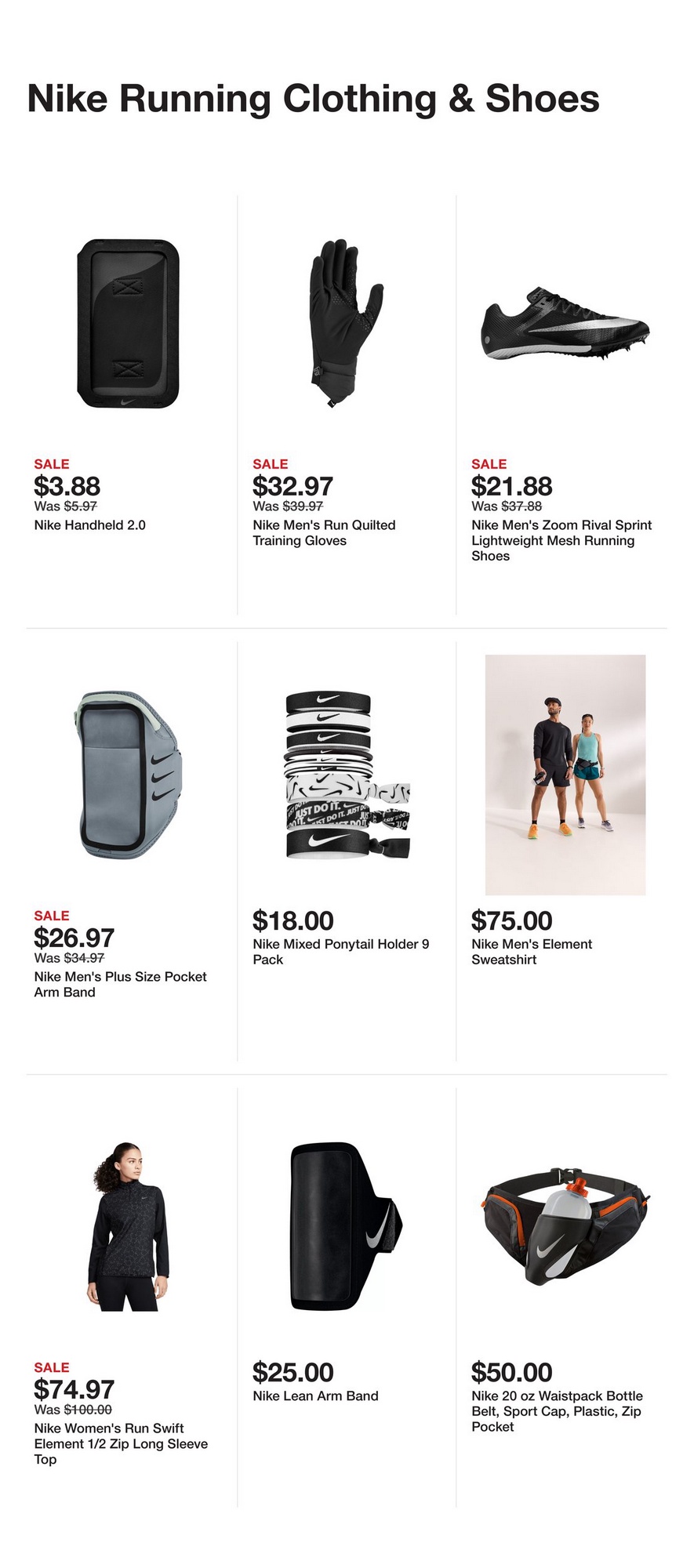Open the Nike Handheld 2.0 title link
Viewport: 694px width, 1568px height.
pyautogui.click(x=90, y=525)
